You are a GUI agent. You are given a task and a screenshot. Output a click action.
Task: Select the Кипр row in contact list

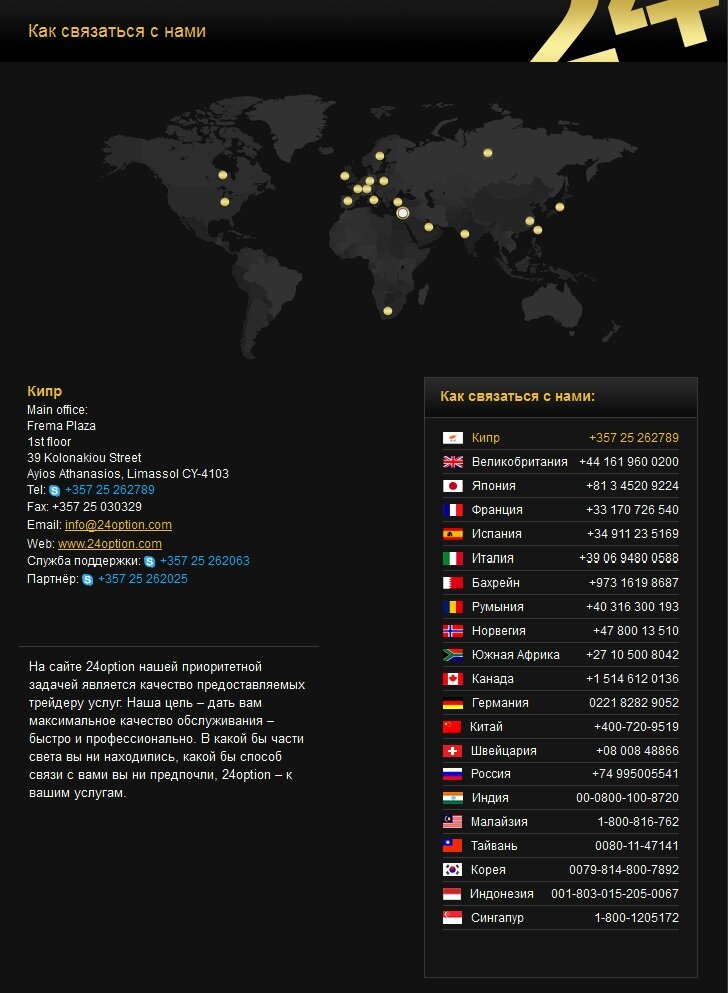[560, 438]
